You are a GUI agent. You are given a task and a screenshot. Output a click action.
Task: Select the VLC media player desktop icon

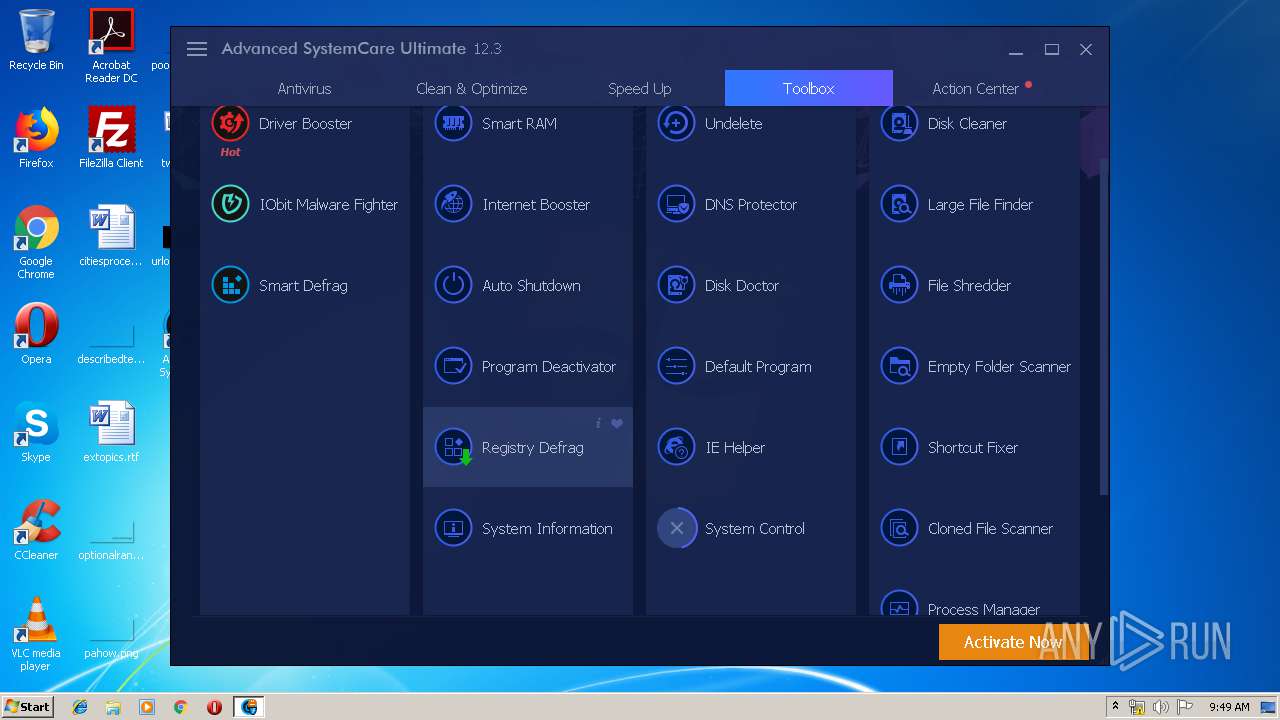pyautogui.click(x=36, y=634)
